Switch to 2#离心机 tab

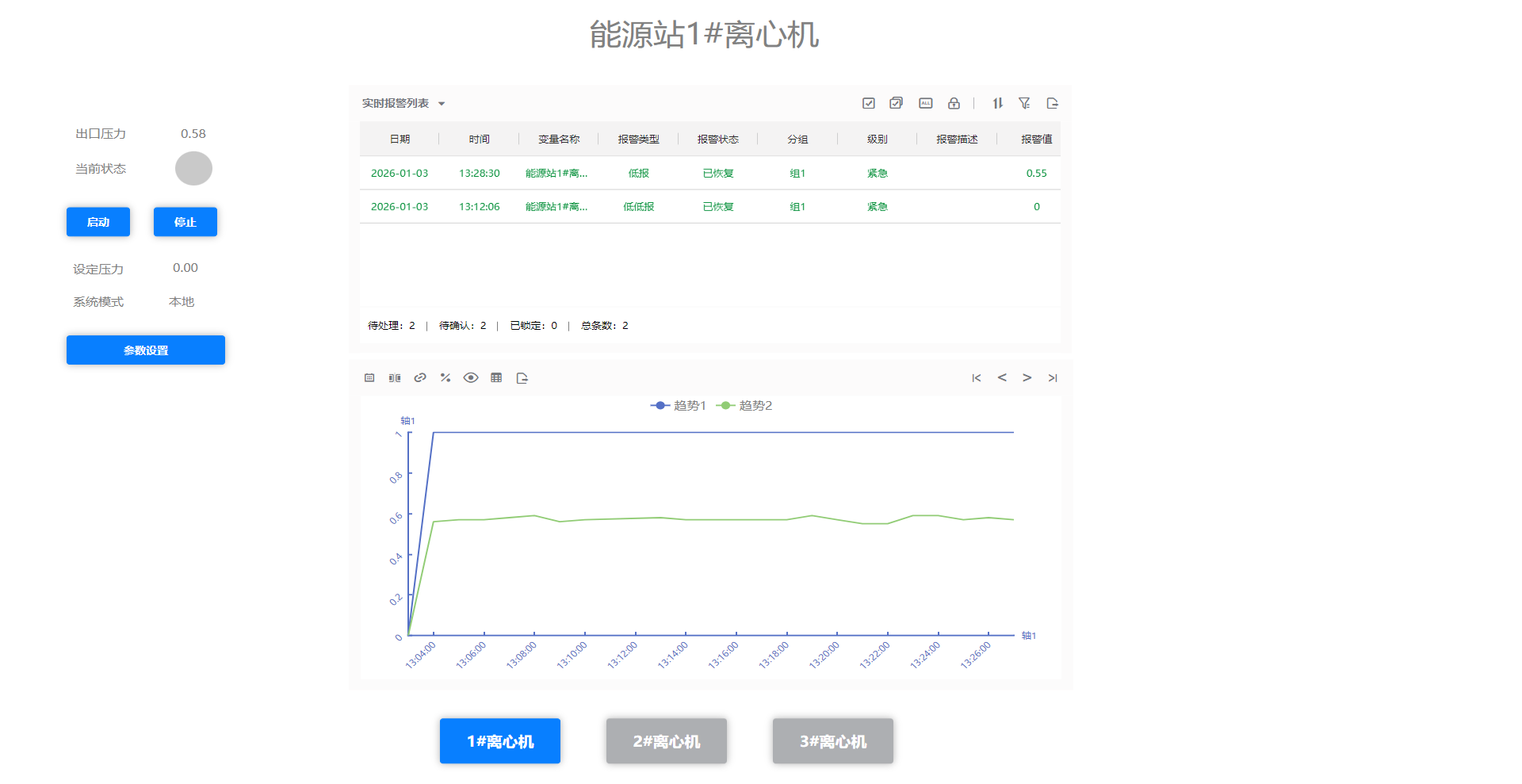pyautogui.click(x=666, y=741)
